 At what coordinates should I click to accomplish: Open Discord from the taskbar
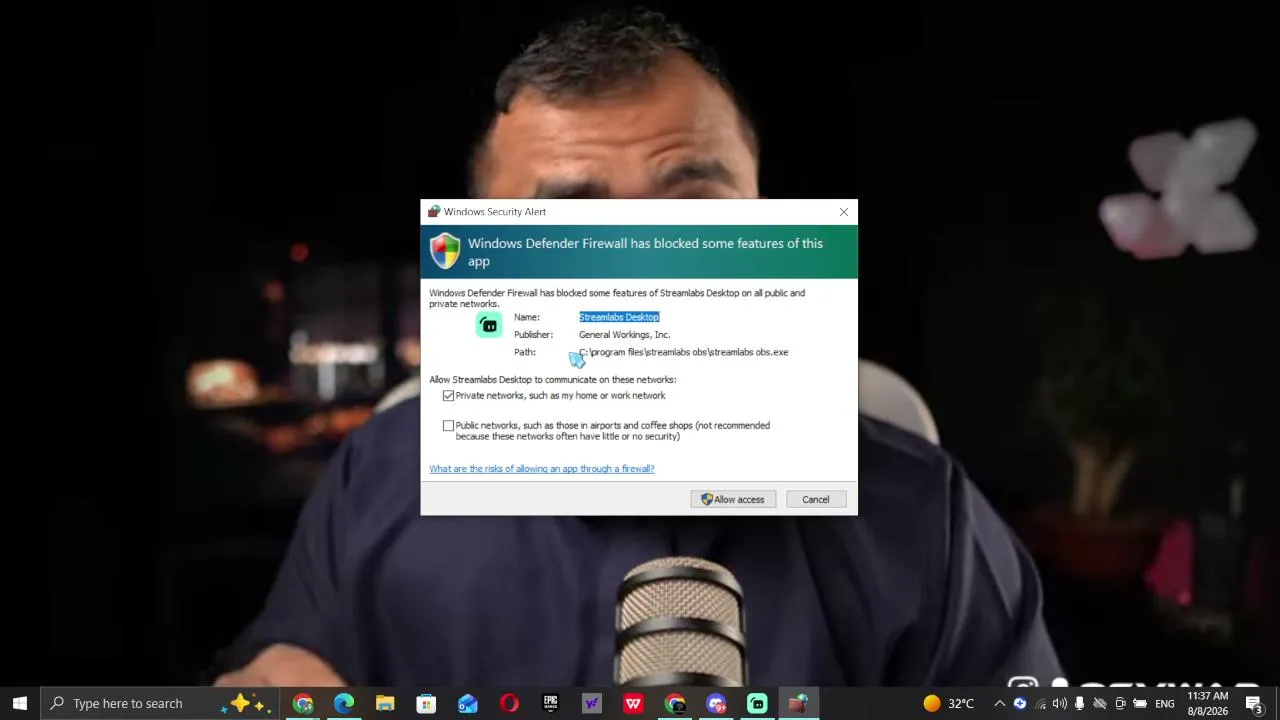pyautogui.click(x=716, y=703)
